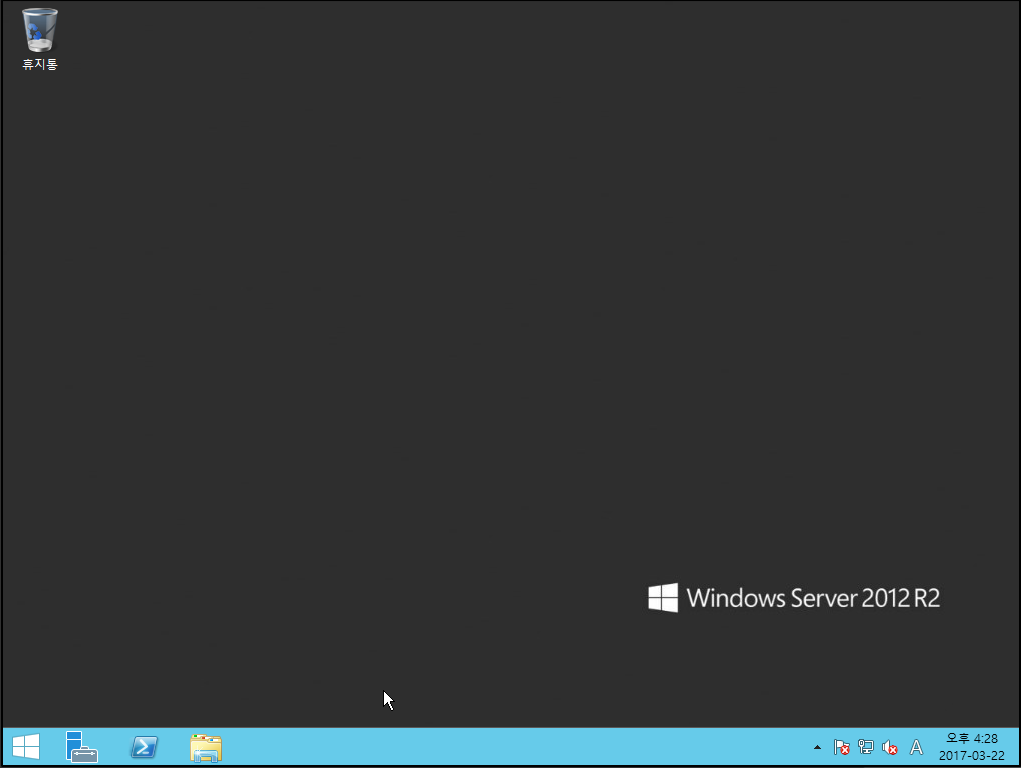
Task: Open the clock showing 오후 4:28
Action: pyautogui.click(x=972, y=738)
